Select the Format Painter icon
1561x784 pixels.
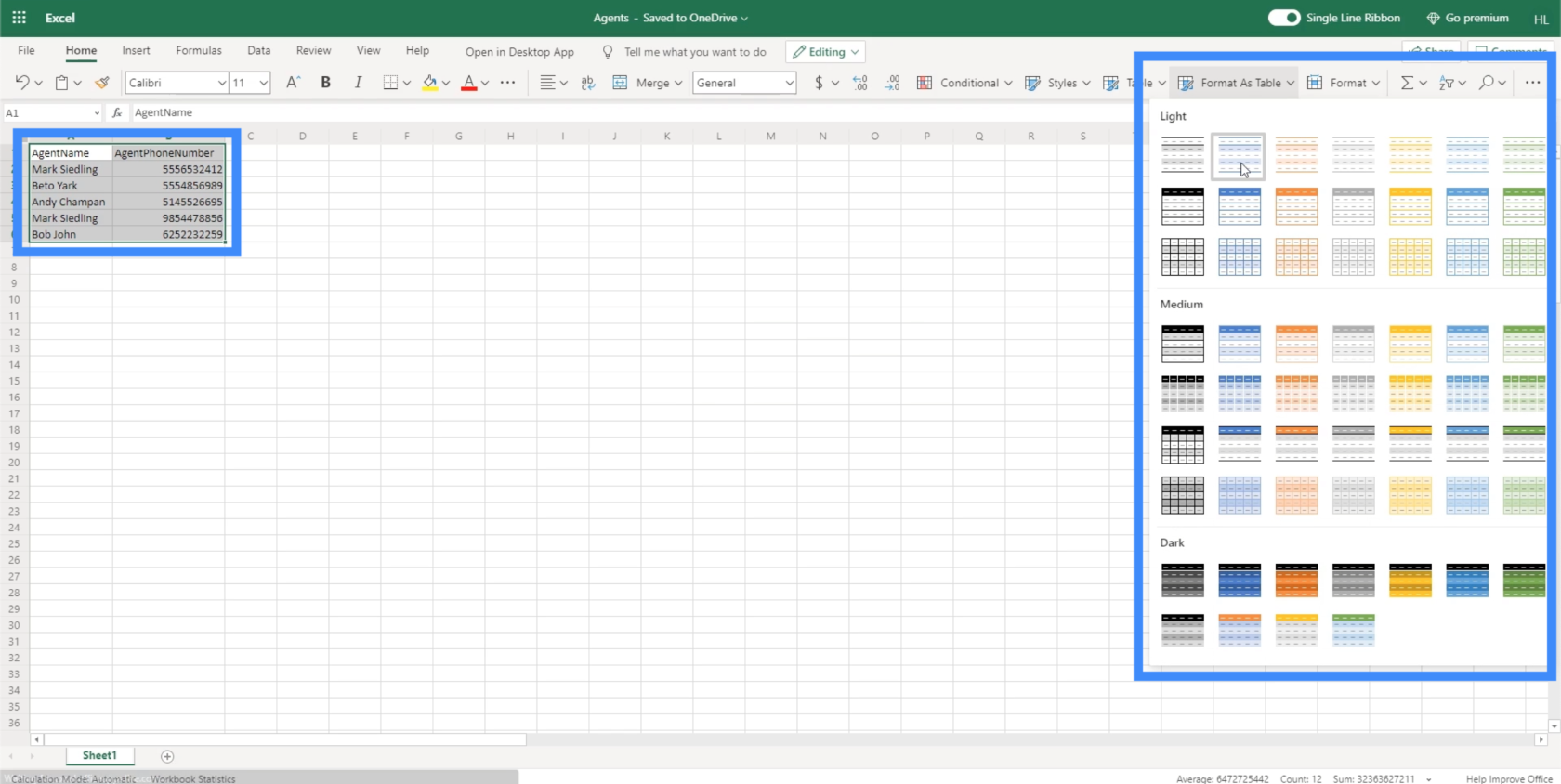(102, 83)
